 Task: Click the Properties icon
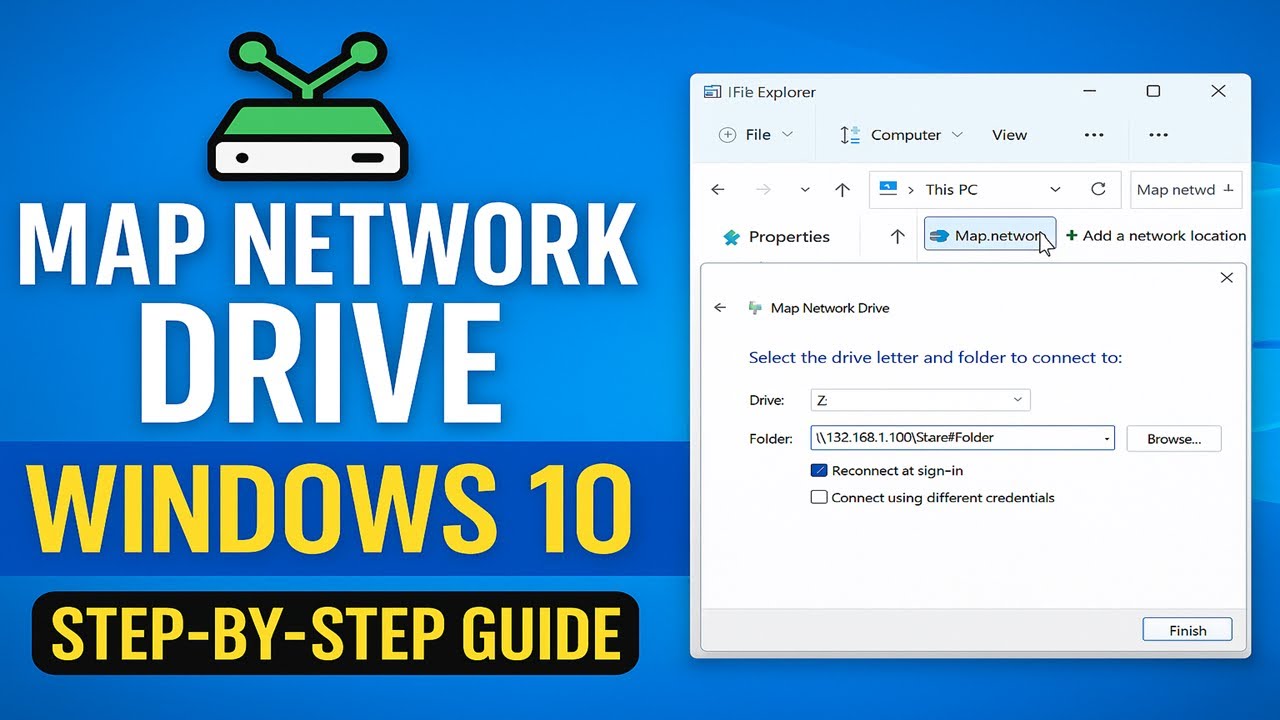pyautogui.click(x=731, y=237)
